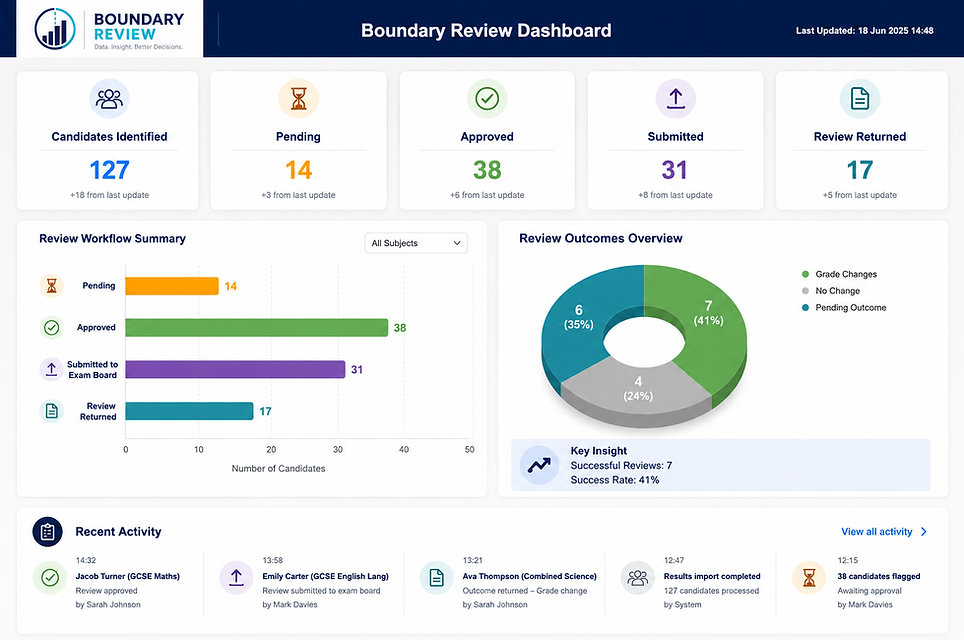
Task: Click the Submitted card value 31
Action: (x=674, y=170)
